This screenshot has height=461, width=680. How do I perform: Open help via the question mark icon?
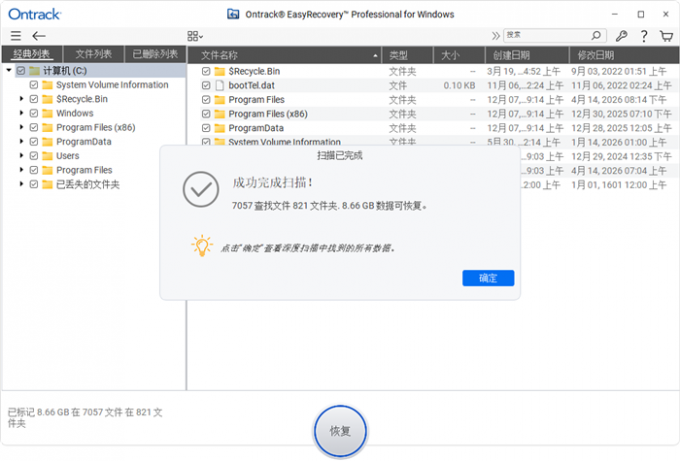coord(644,36)
